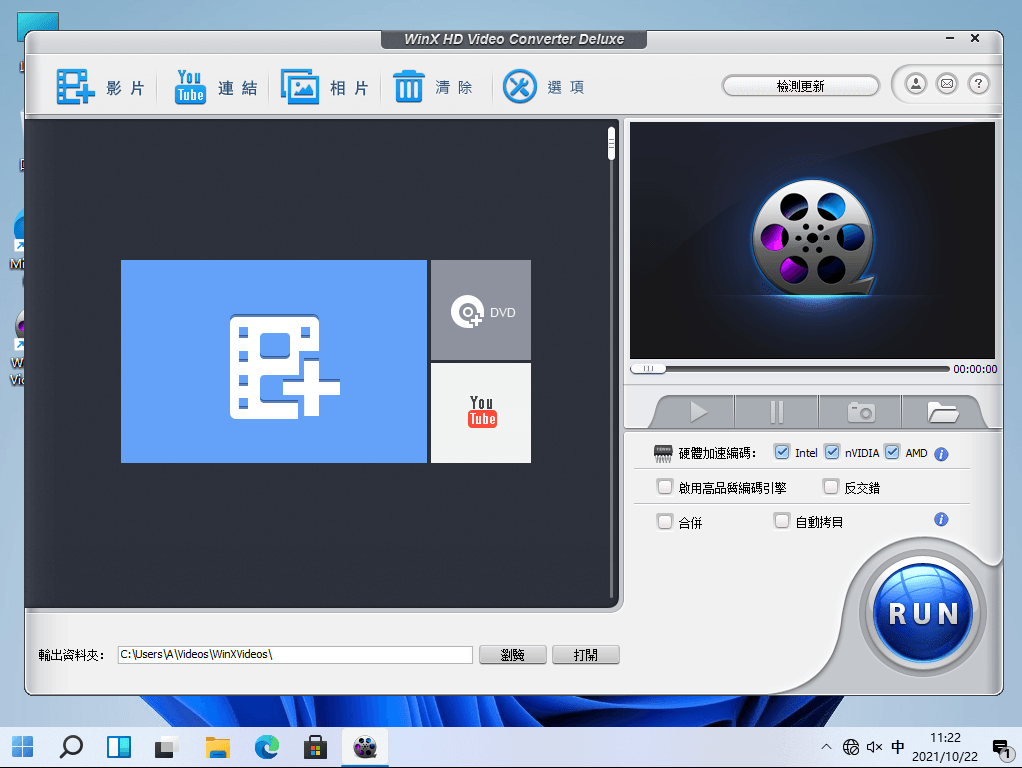
Task: Minimize the WinX converter window
Action: click(x=950, y=38)
